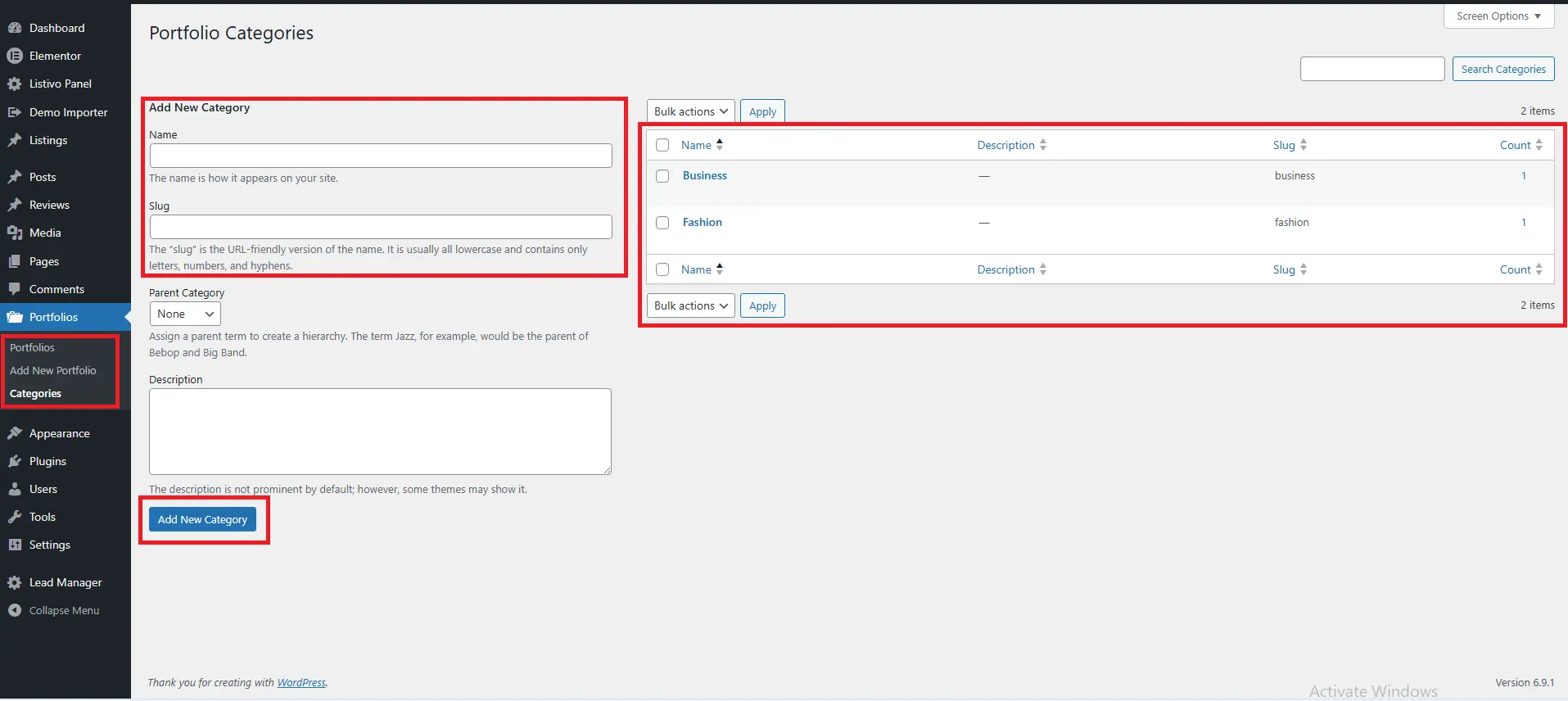Click footer Description column sort arrows
The height and width of the screenshot is (701, 1568).
[x=1043, y=269]
